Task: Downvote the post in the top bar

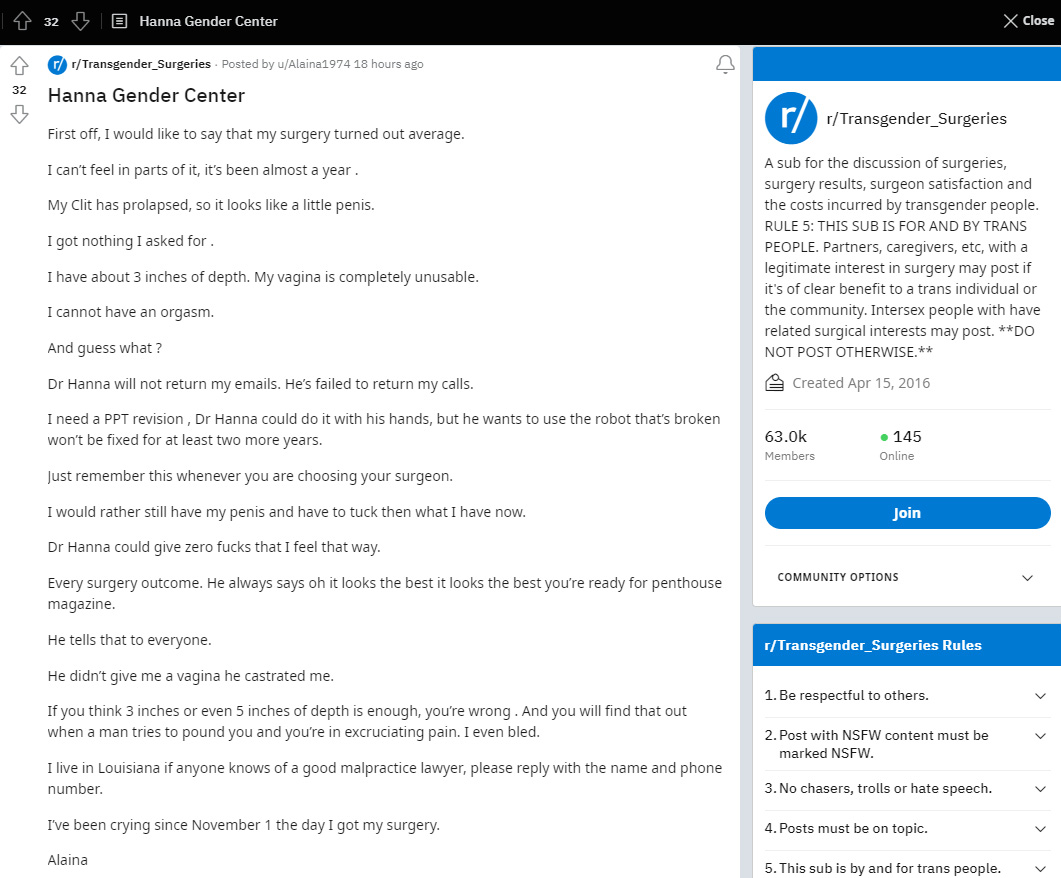Action: (81, 21)
